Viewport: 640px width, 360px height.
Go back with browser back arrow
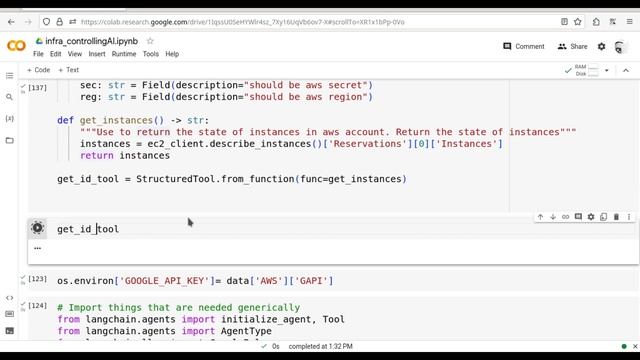click(x=11, y=22)
